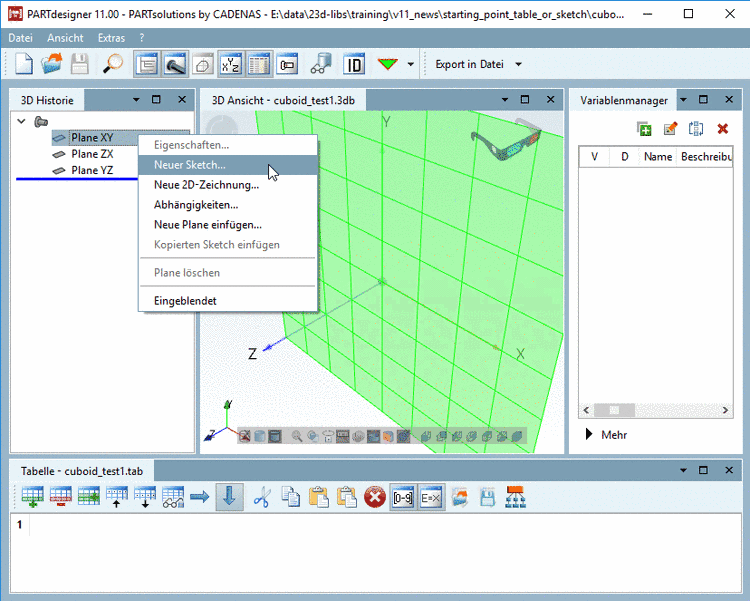Toggle the XYZ variable manager window button
Screen dimensions: 750x601
click(231, 64)
